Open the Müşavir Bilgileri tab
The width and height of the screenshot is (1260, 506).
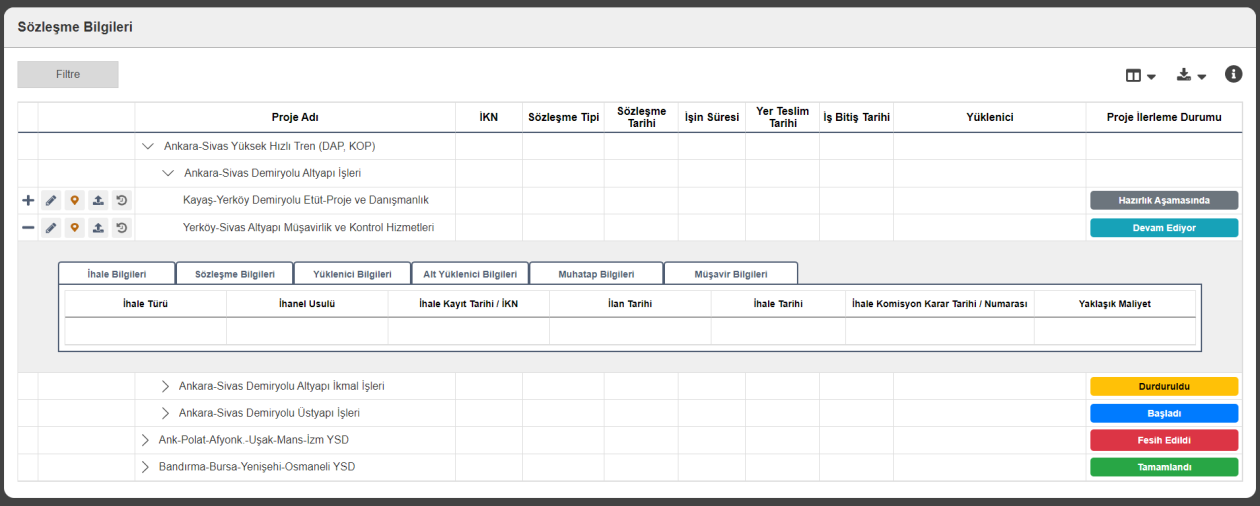point(730,274)
